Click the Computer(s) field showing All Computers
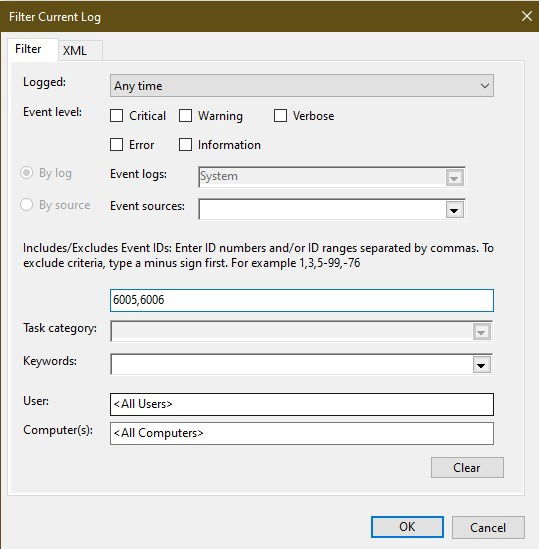The image size is (539, 549). pyautogui.click(x=302, y=433)
